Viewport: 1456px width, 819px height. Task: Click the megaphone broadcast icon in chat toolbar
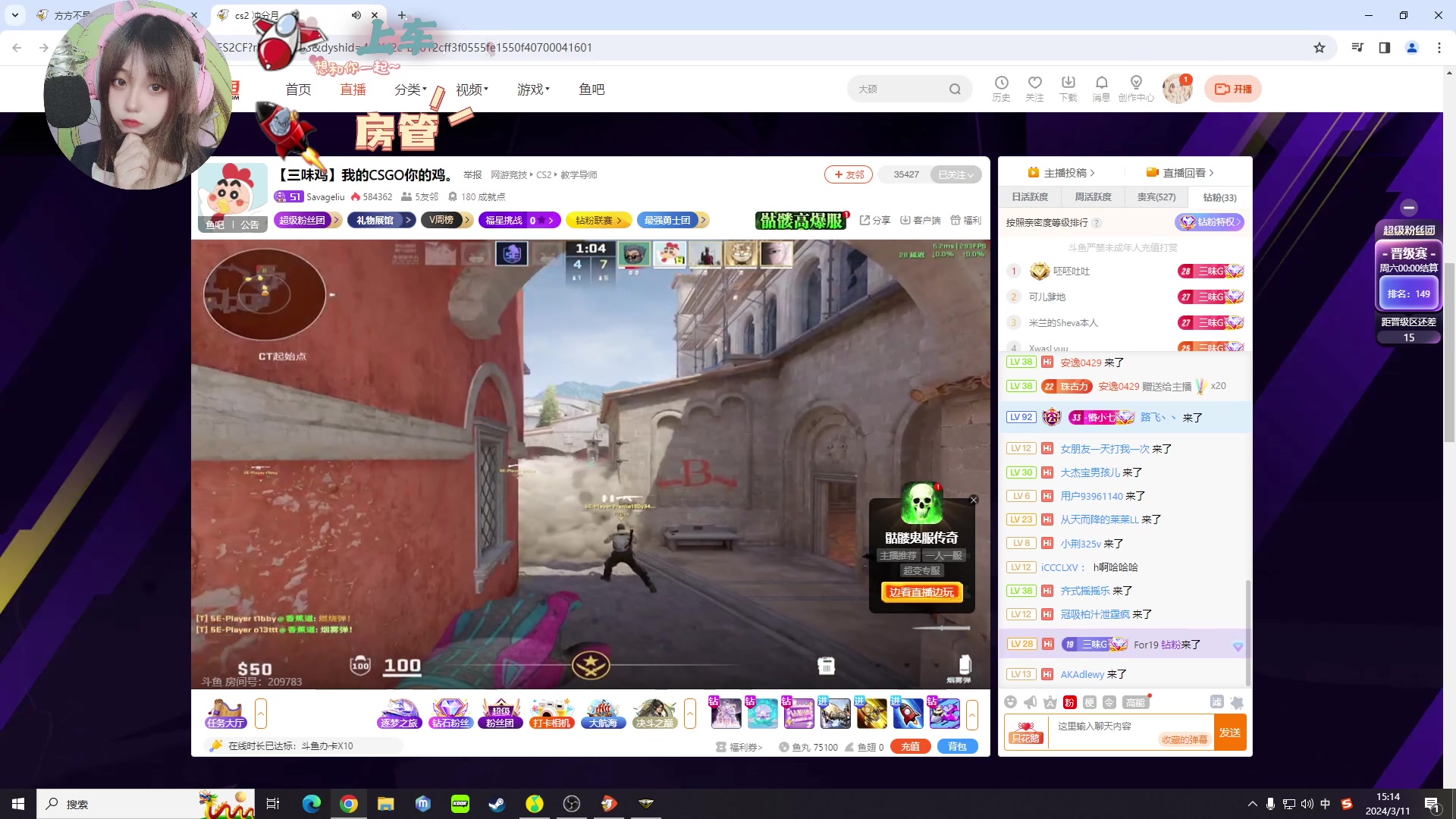click(x=1030, y=702)
